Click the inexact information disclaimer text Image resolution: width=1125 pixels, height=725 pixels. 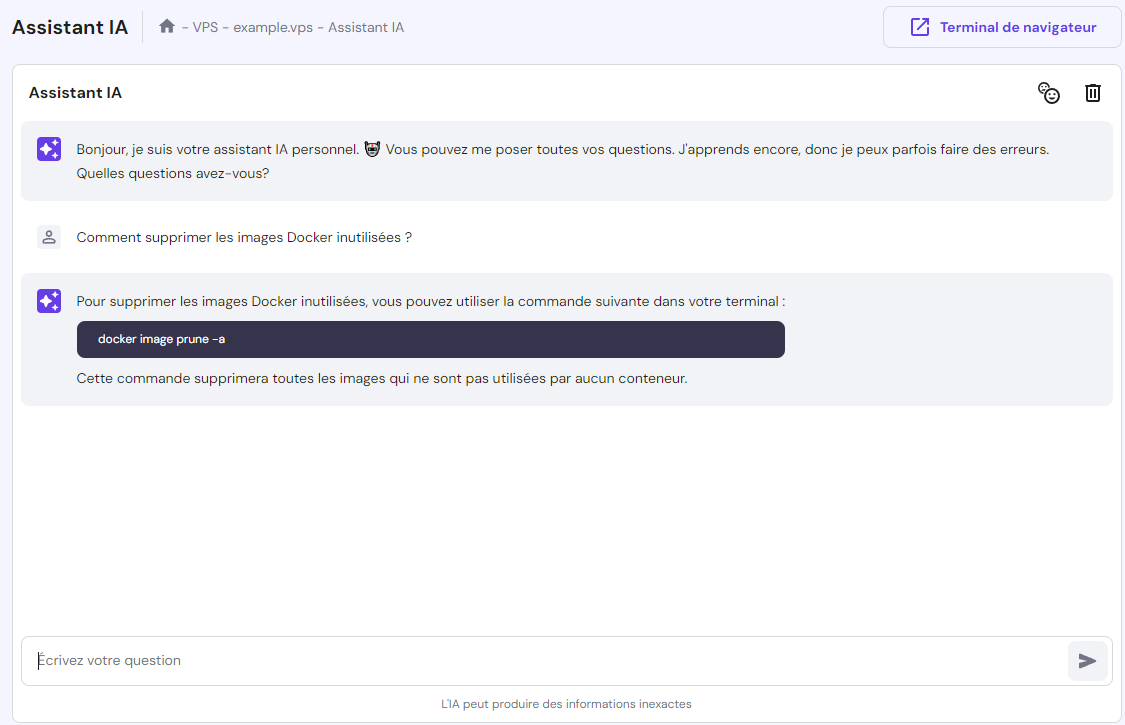coord(567,703)
